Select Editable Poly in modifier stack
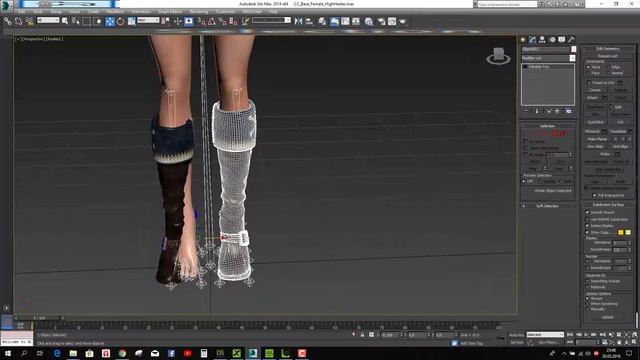Screen dimensions: 640x360 539,67
